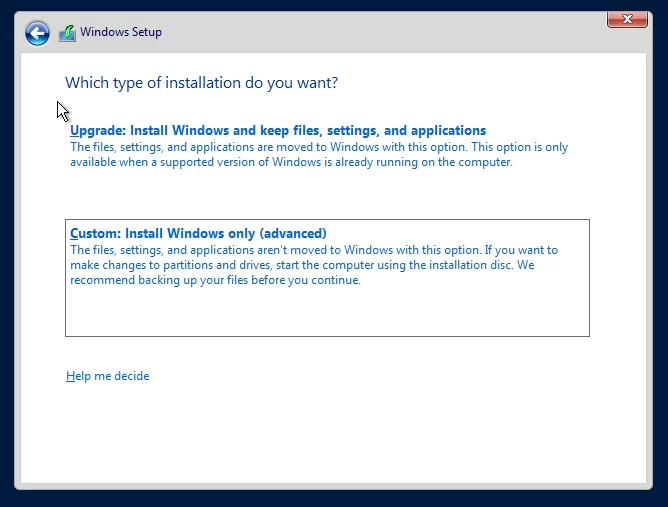Viewport: 668px width, 507px height.
Task: Click Custom description about backing up your files
Action: [314, 265]
